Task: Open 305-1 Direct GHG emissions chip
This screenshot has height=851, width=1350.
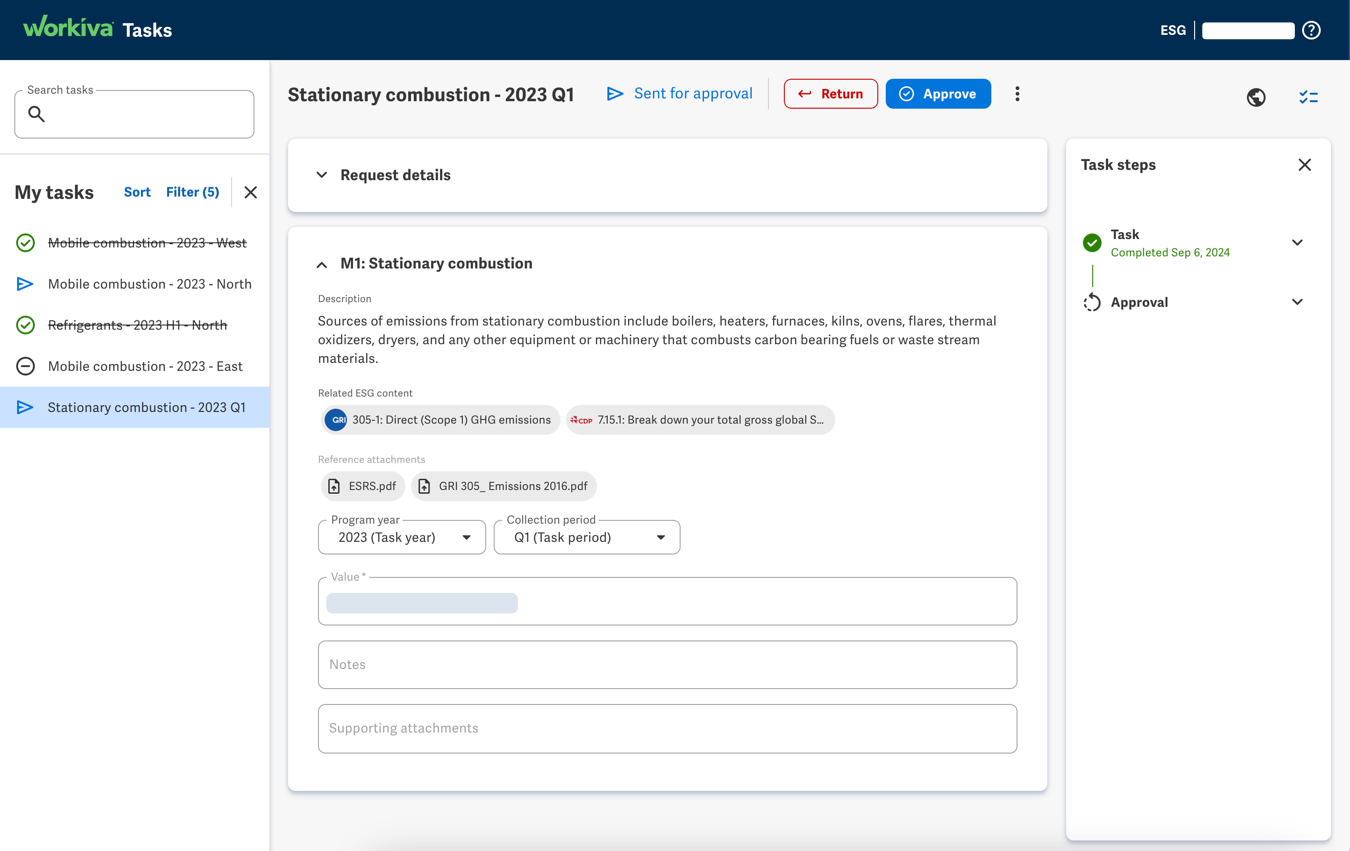Action: [440, 420]
